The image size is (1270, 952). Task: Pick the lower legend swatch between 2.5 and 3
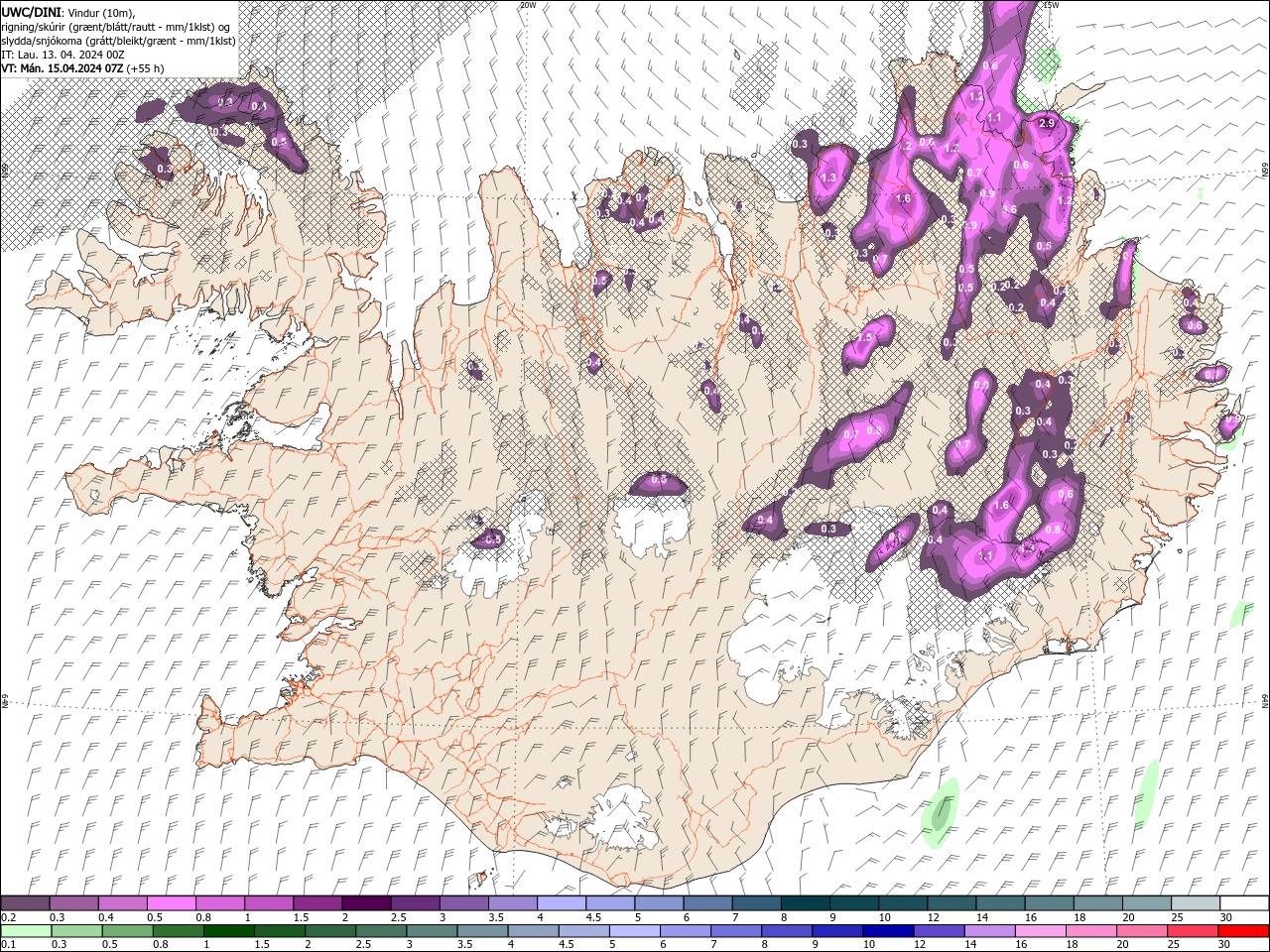click(x=379, y=931)
